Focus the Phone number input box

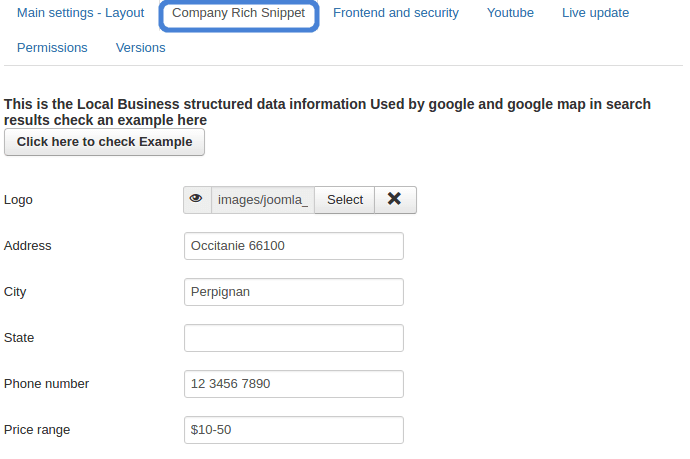click(x=293, y=384)
